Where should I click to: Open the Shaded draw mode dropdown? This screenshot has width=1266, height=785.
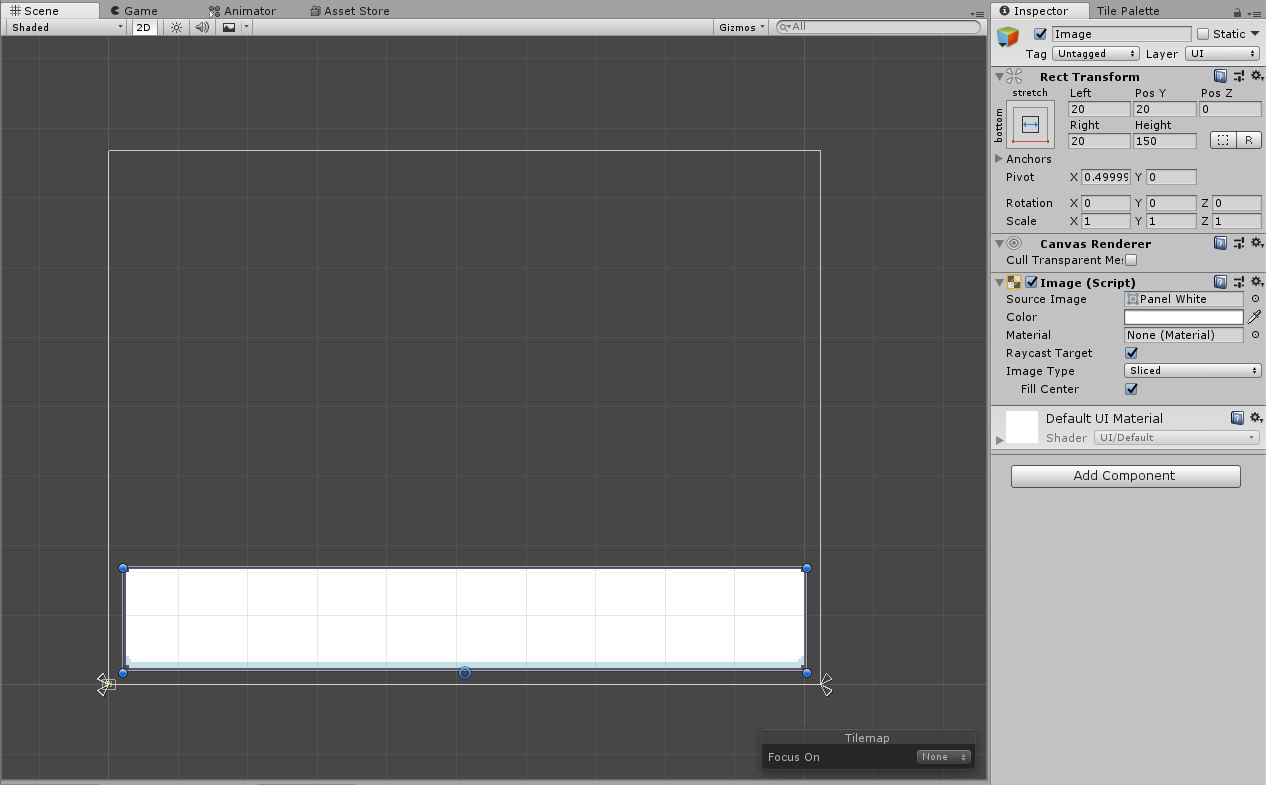click(66, 27)
